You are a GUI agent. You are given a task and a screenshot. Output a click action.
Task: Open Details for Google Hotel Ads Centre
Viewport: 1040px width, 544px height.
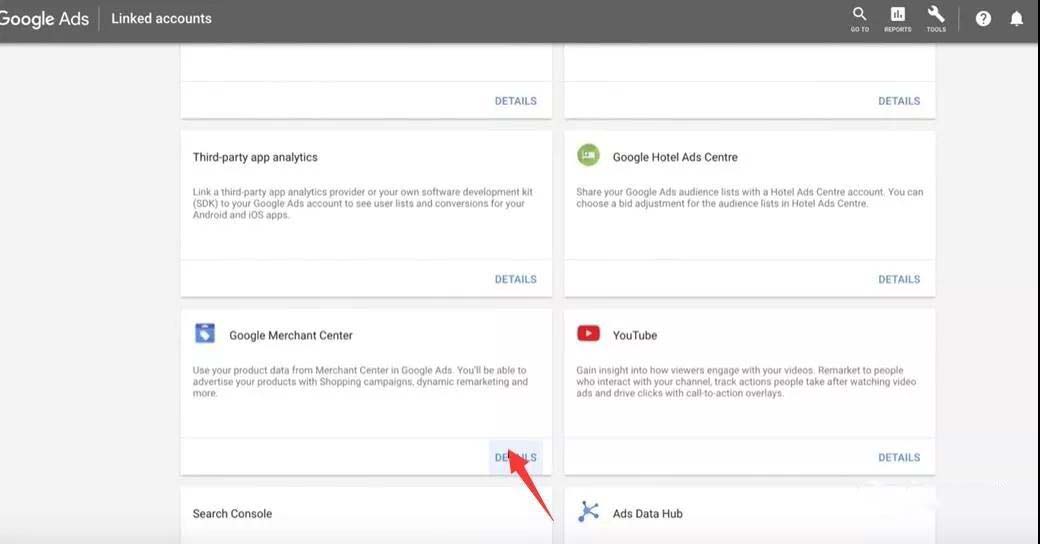pos(899,279)
